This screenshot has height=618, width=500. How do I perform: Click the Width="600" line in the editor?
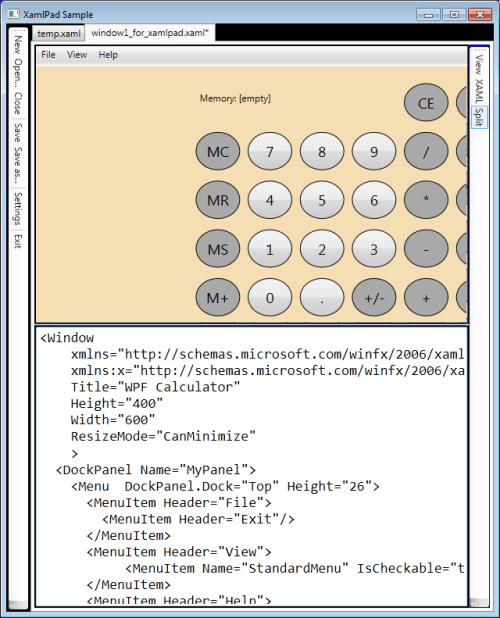coord(113,420)
